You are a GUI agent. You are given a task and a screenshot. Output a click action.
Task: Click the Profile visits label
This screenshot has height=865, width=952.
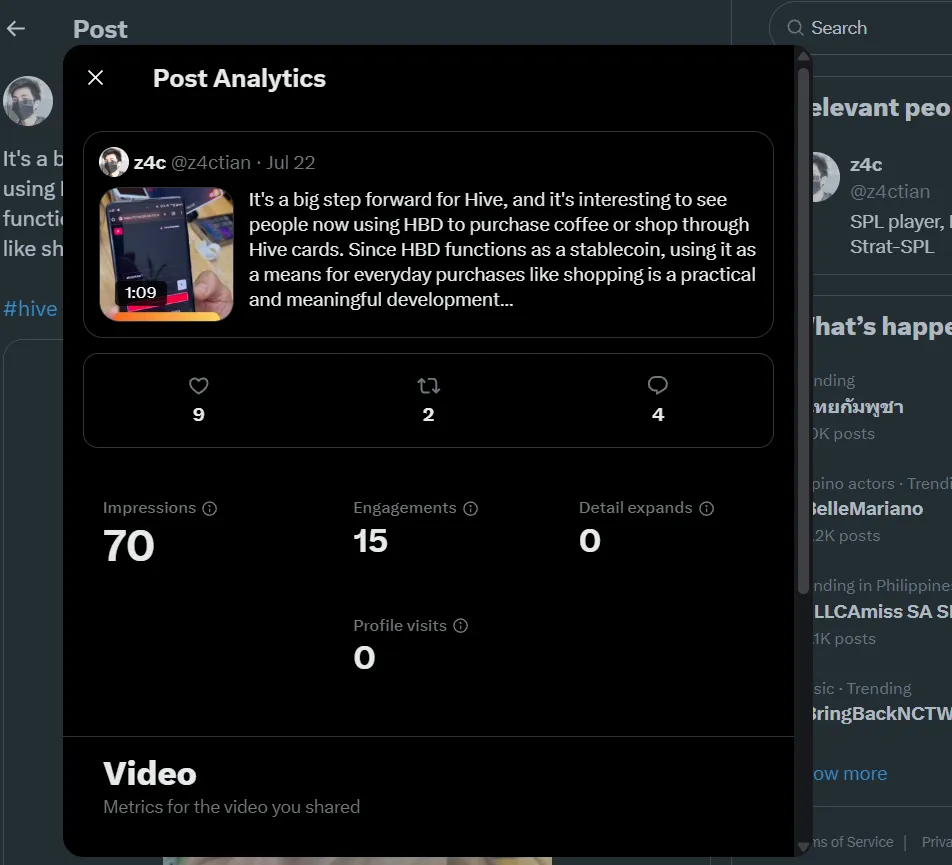(x=400, y=625)
